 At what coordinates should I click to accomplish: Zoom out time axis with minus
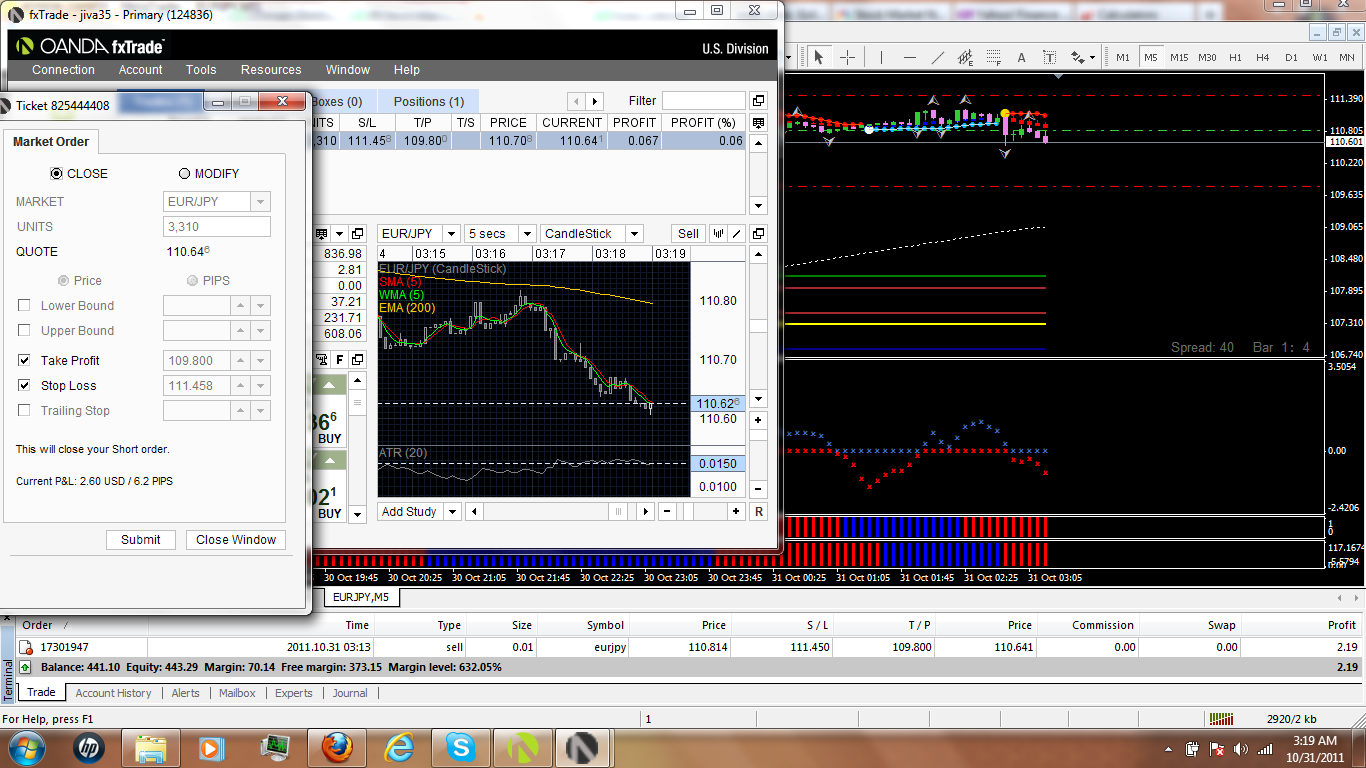click(667, 511)
